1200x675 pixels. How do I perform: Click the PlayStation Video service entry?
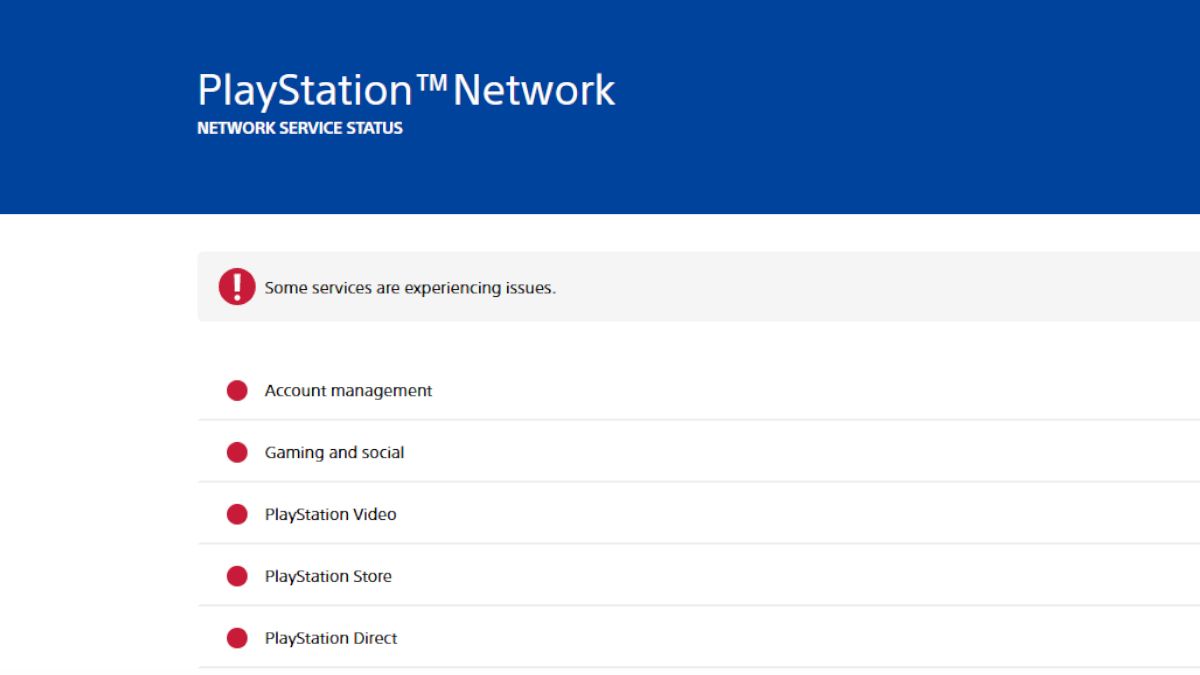click(330, 514)
